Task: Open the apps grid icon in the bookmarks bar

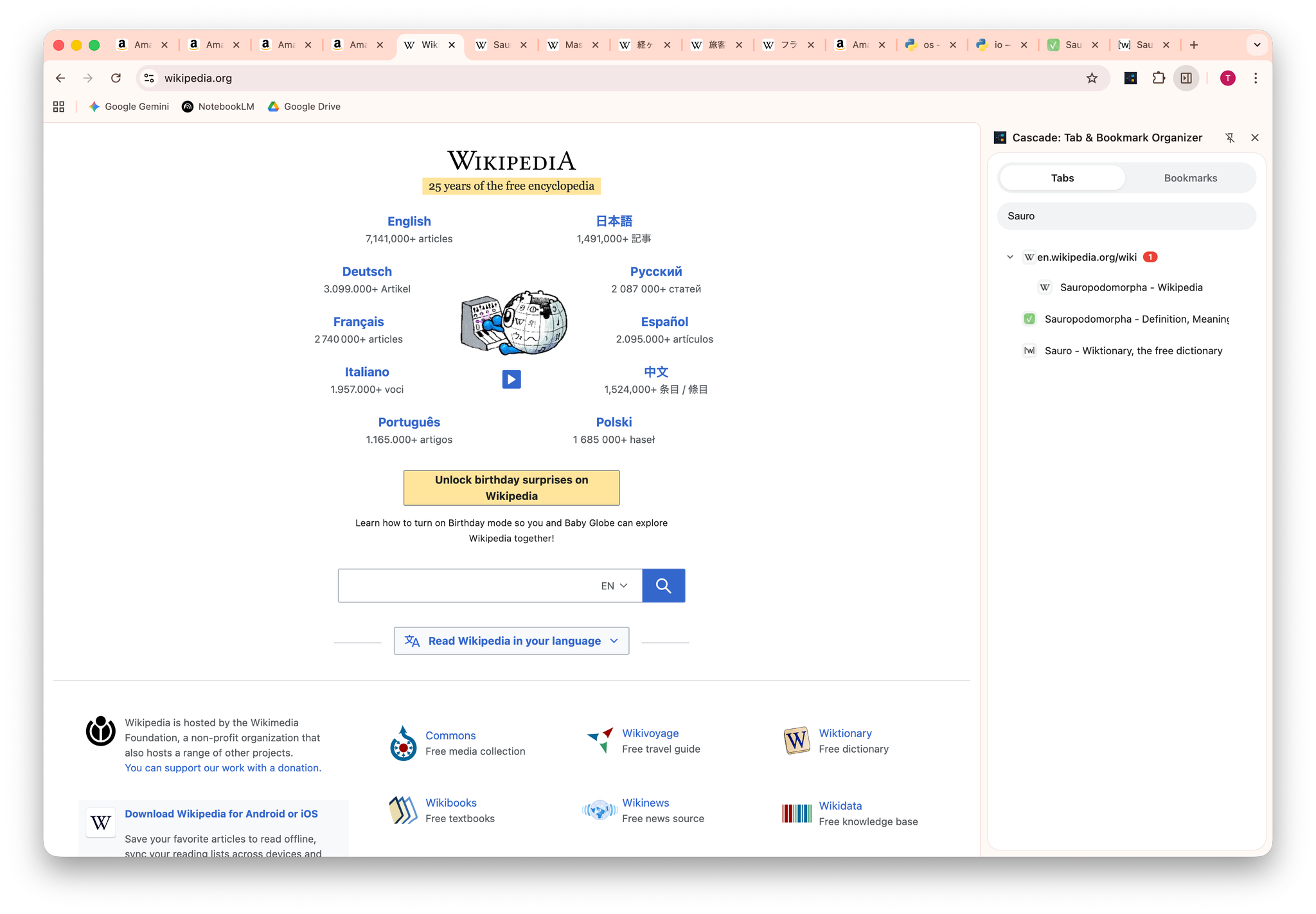Action: click(x=58, y=107)
